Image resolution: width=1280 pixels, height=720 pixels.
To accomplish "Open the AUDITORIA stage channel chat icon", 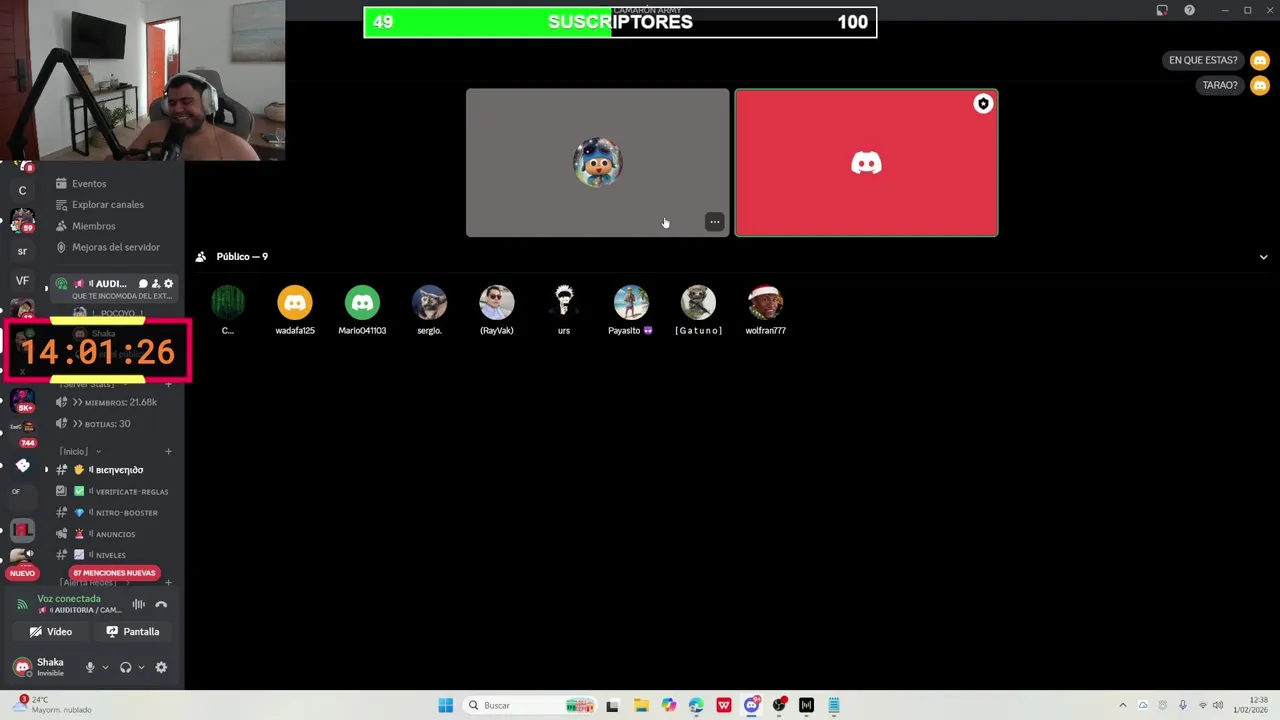I will (x=143, y=284).
